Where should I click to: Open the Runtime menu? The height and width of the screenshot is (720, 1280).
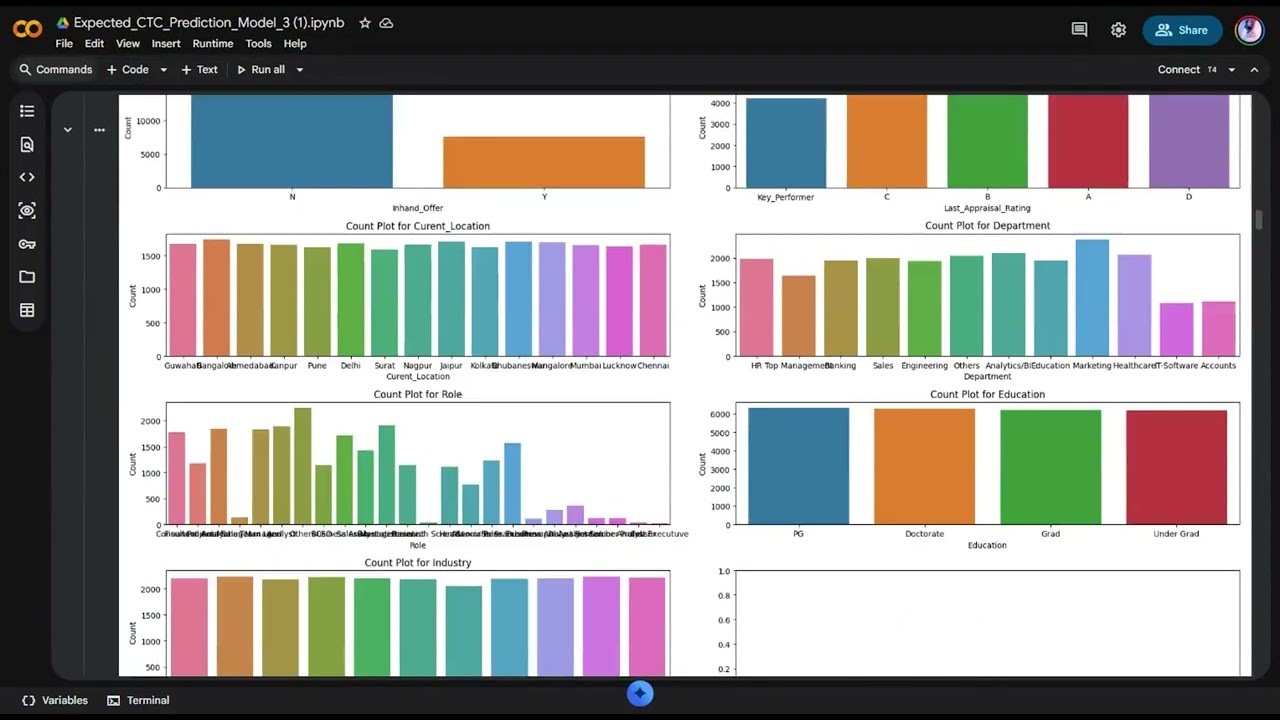(x=213, y=44)
